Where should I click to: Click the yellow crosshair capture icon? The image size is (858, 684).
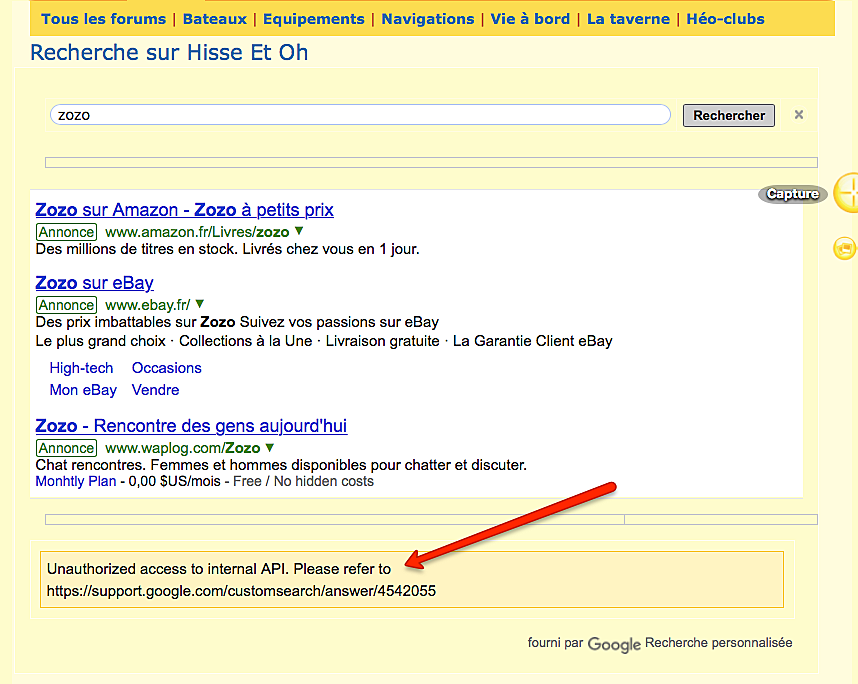click(x=847, y=193)
